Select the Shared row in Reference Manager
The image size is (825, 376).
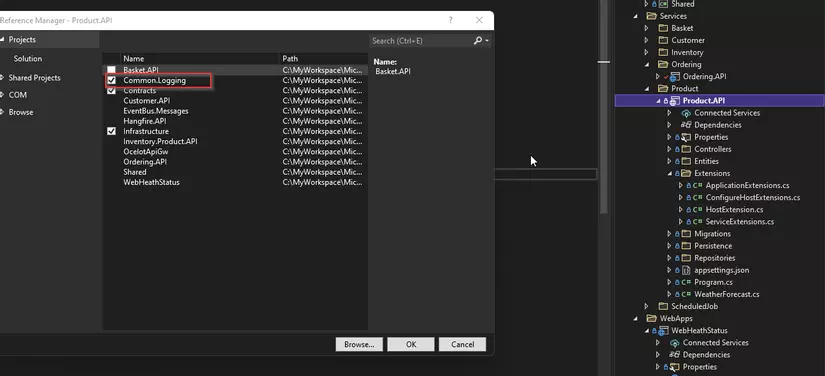[x=235, y=172]
